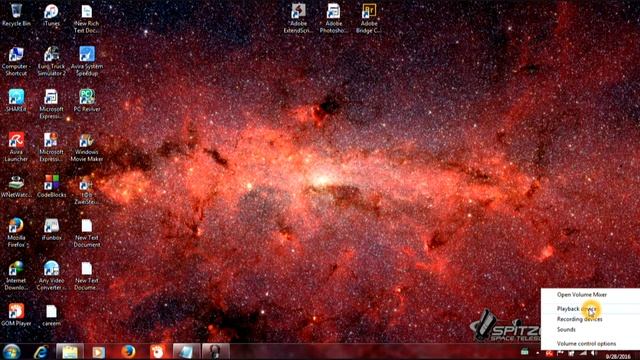
Task: Open GOM Player desktop shortcut
Action: pos(16,315)
